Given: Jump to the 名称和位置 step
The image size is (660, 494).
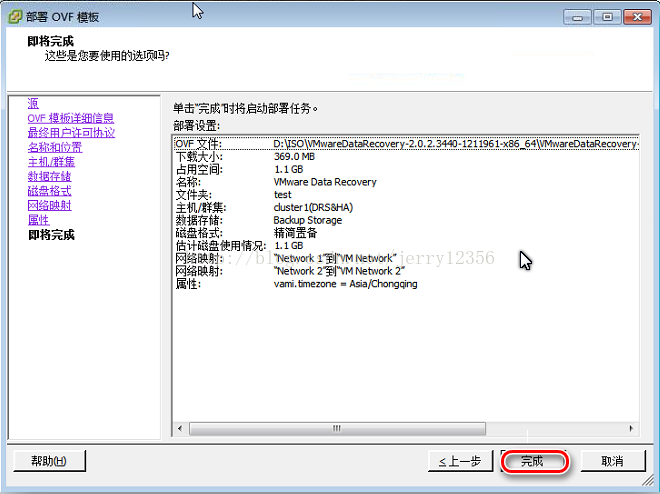Looking at the screenshot, I should pyautogui.click(x=55, y=147).
